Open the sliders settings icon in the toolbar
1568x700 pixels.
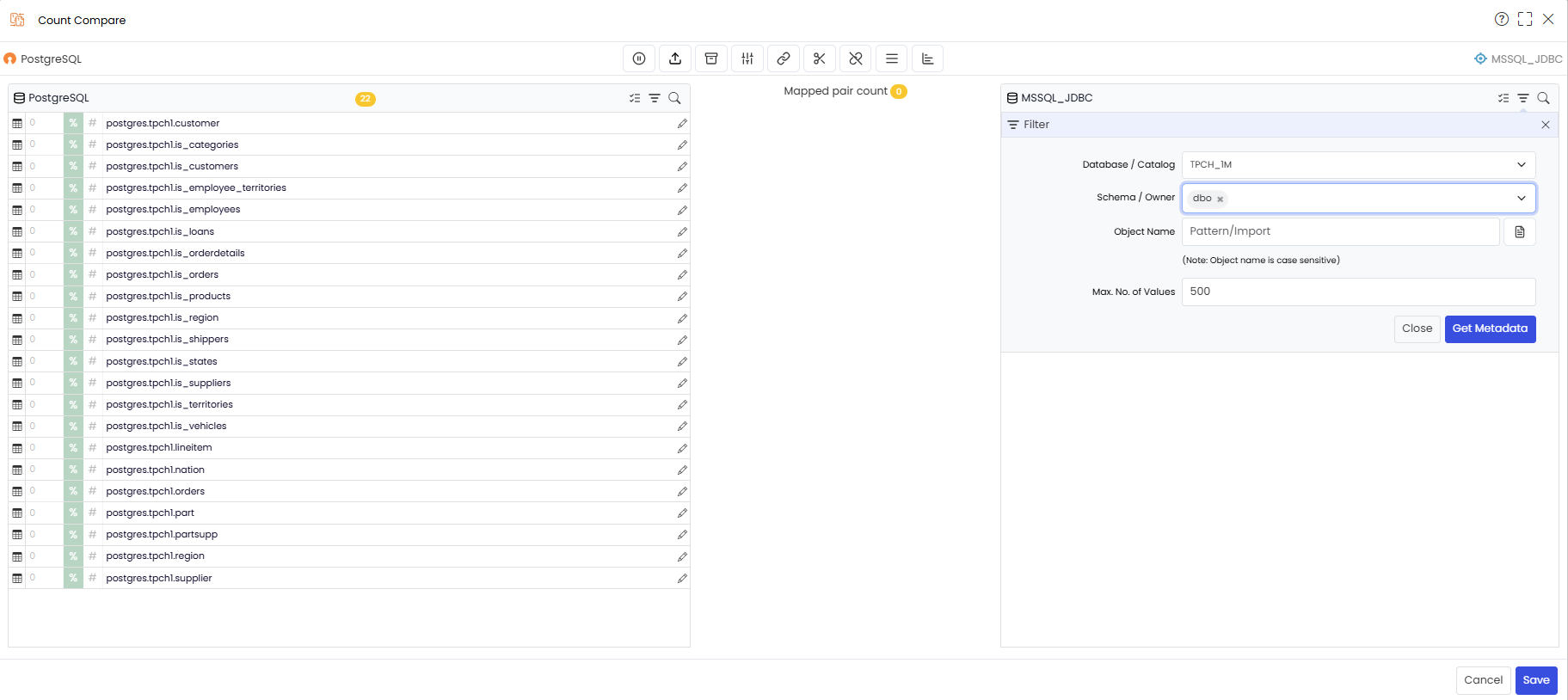click(x=747, y=58)
